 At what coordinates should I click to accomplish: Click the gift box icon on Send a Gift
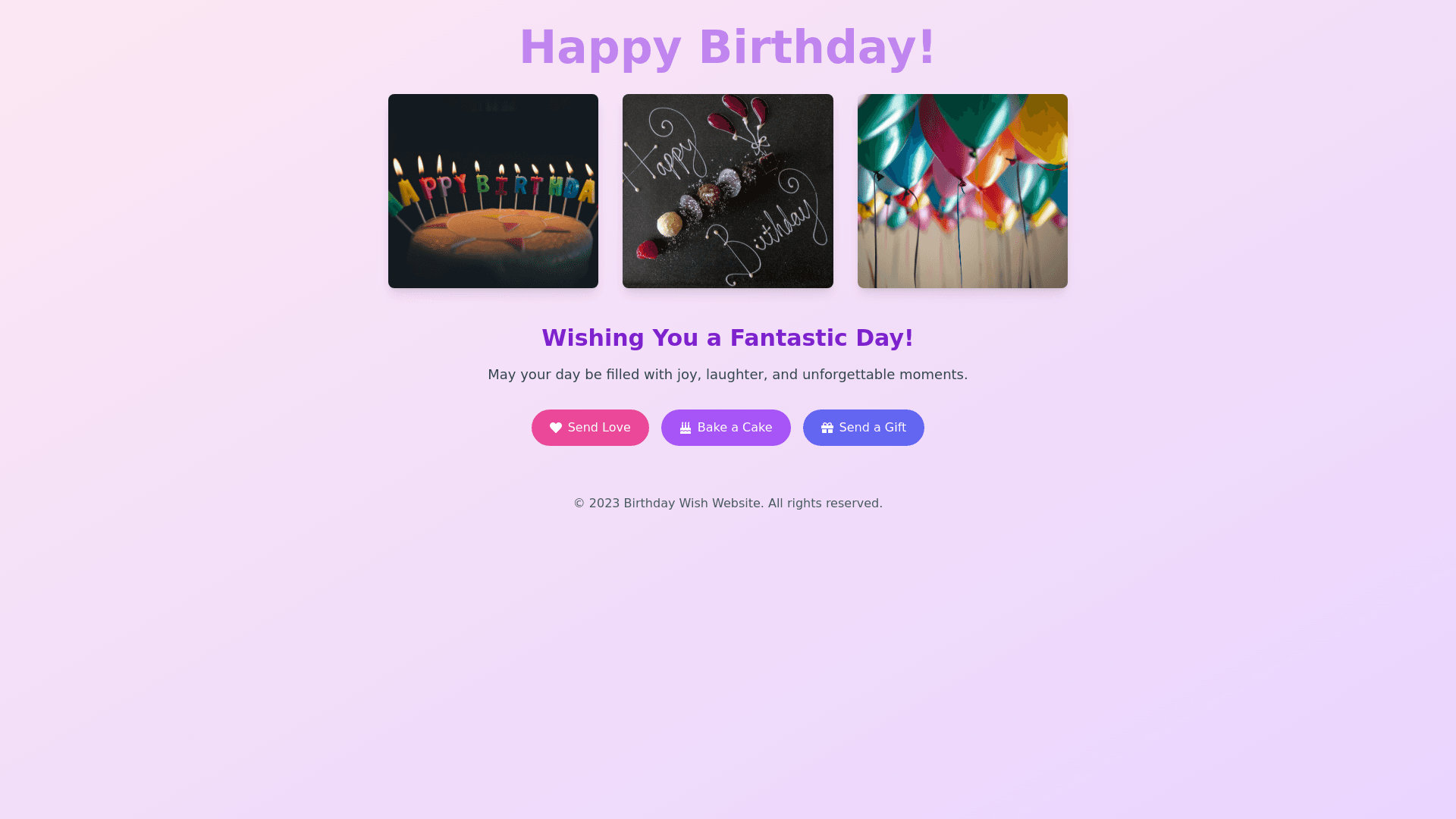[827, 428]
